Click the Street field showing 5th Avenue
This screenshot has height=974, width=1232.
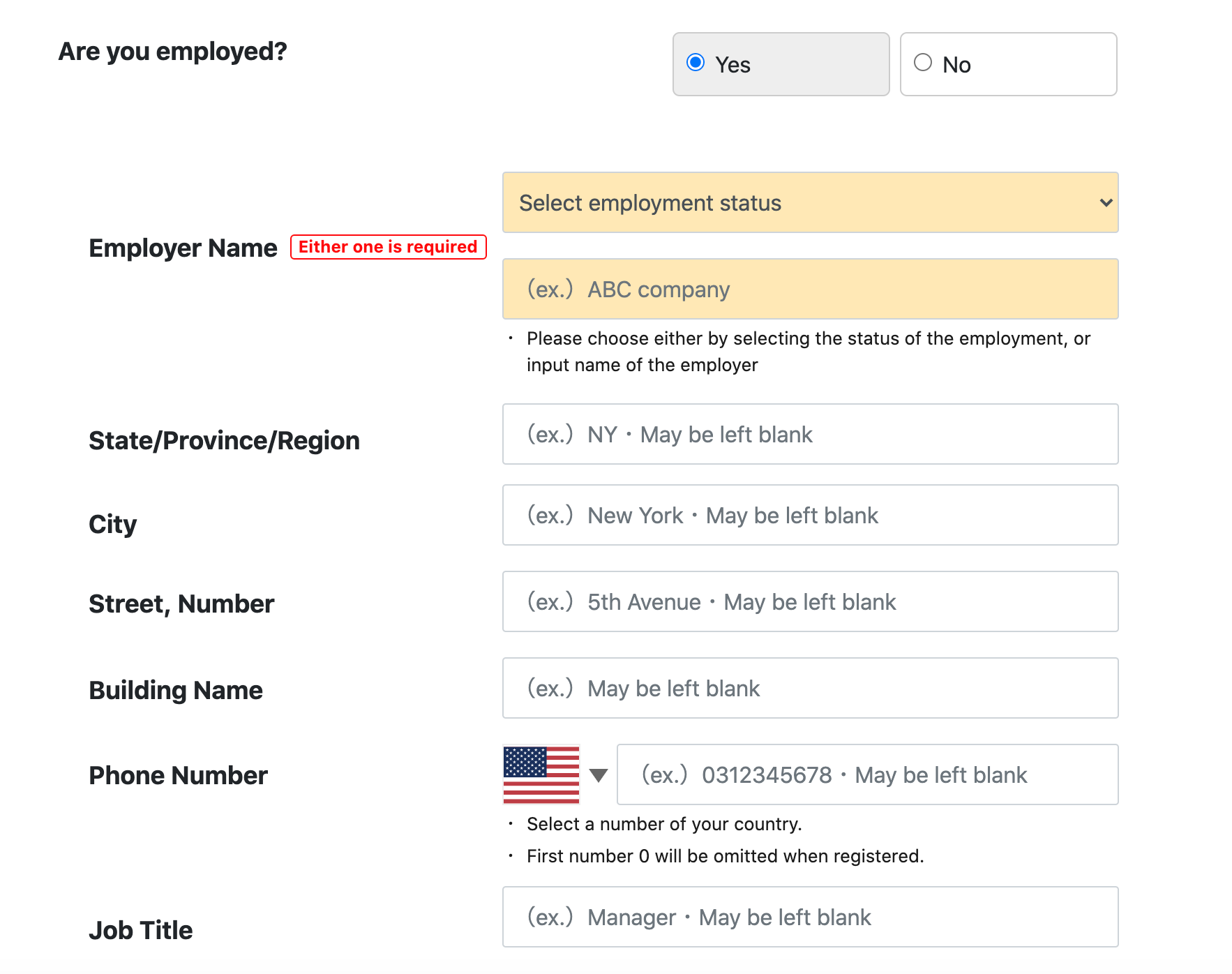click(810, 601)
